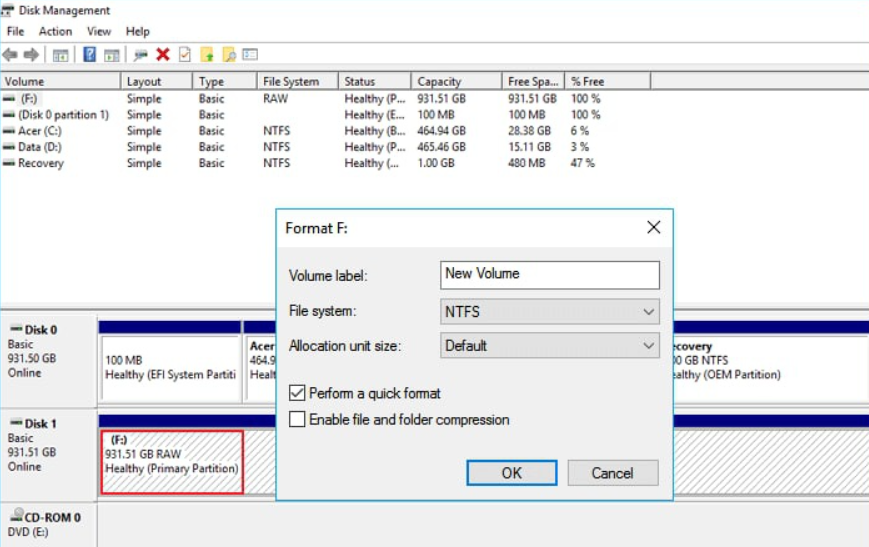Click the folder with green arrow icon
The image size is (869, 547).
click(207, 55)
